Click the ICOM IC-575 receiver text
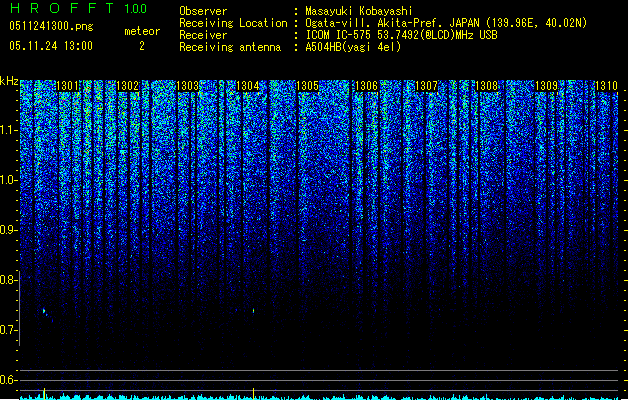The width and height of the screenshot is (629, 400). pyautogui.click(x=401, y=35)
